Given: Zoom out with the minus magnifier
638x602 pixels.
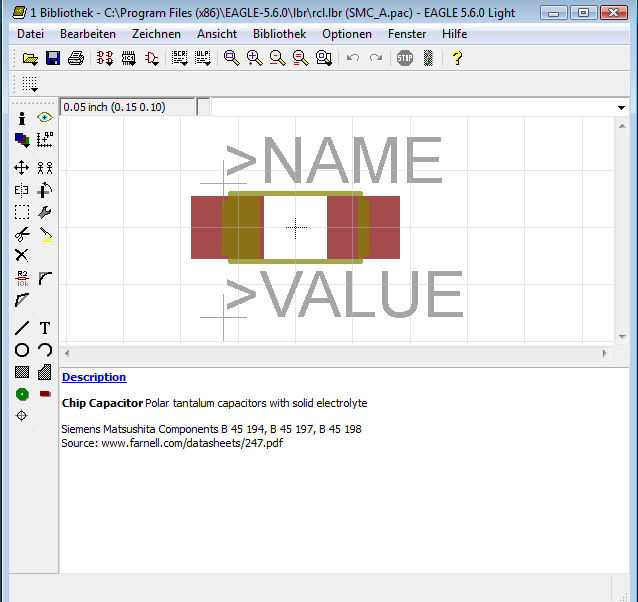Looking at the screenshot, I should tap(277, 58).
